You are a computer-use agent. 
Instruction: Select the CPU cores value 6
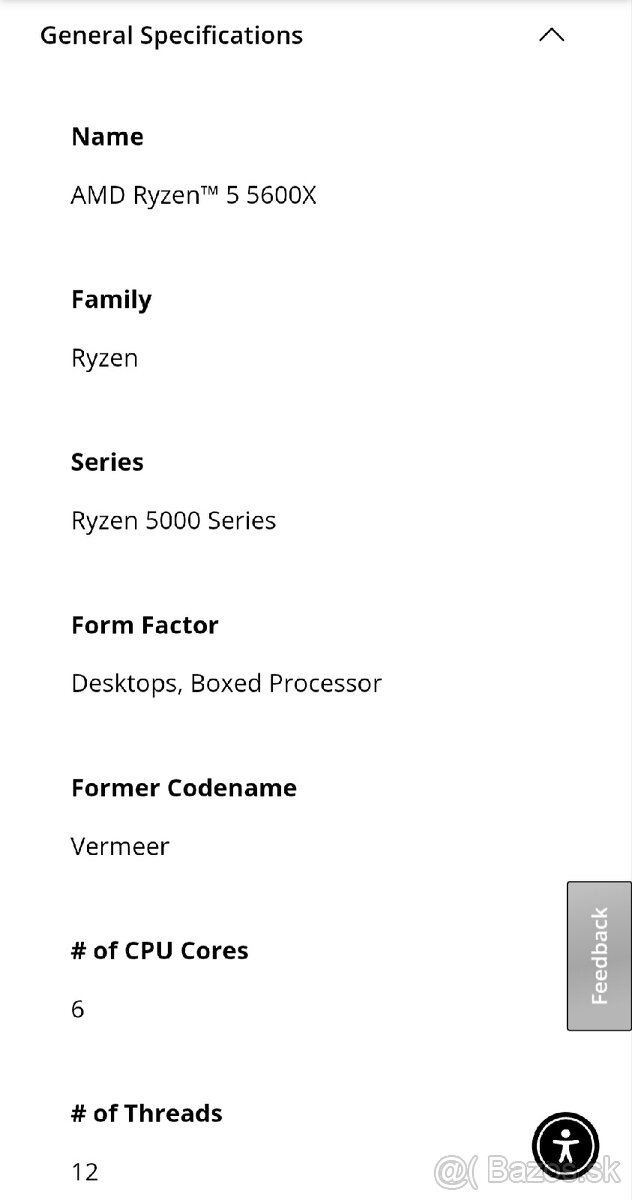(77, 1009)
